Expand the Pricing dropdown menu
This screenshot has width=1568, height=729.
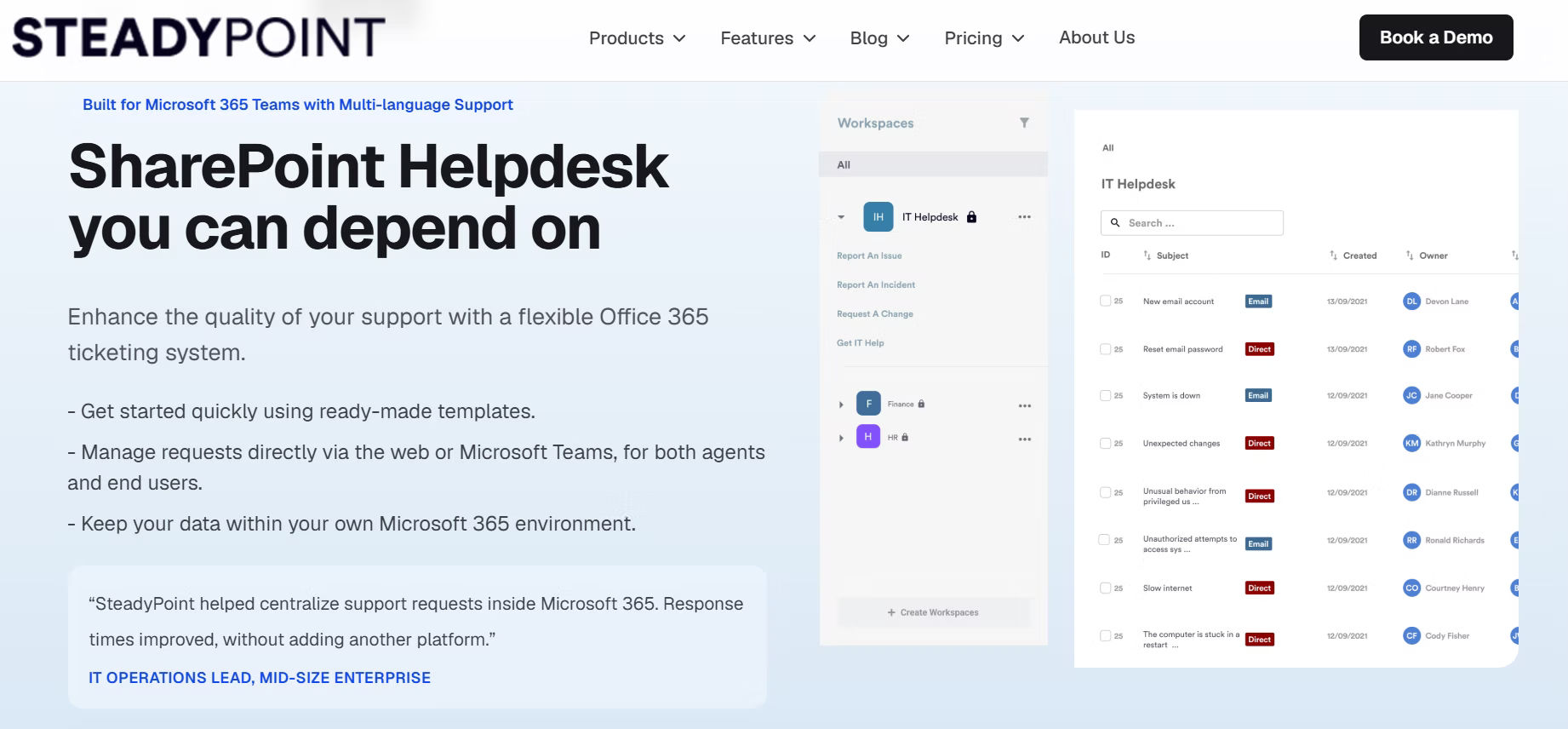[985, 37]
